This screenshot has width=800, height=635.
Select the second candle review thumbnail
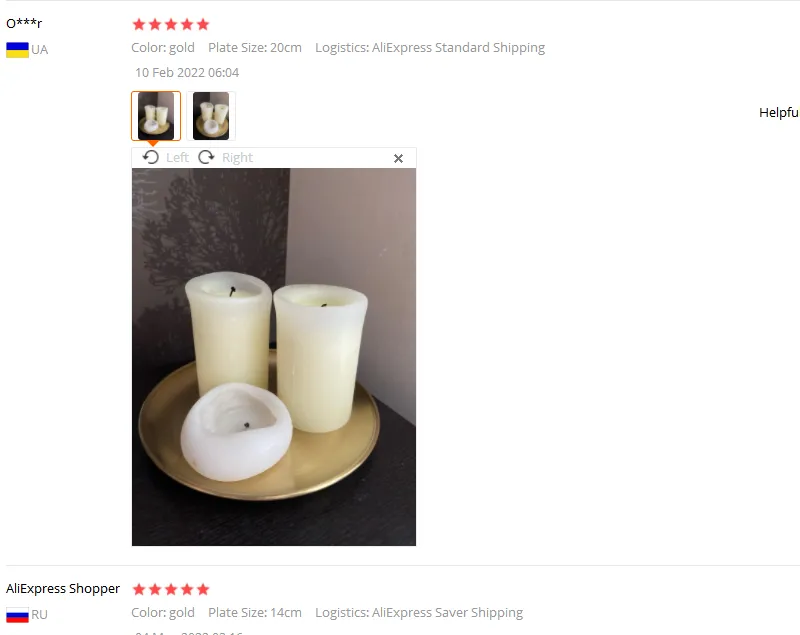pos(211,116)
